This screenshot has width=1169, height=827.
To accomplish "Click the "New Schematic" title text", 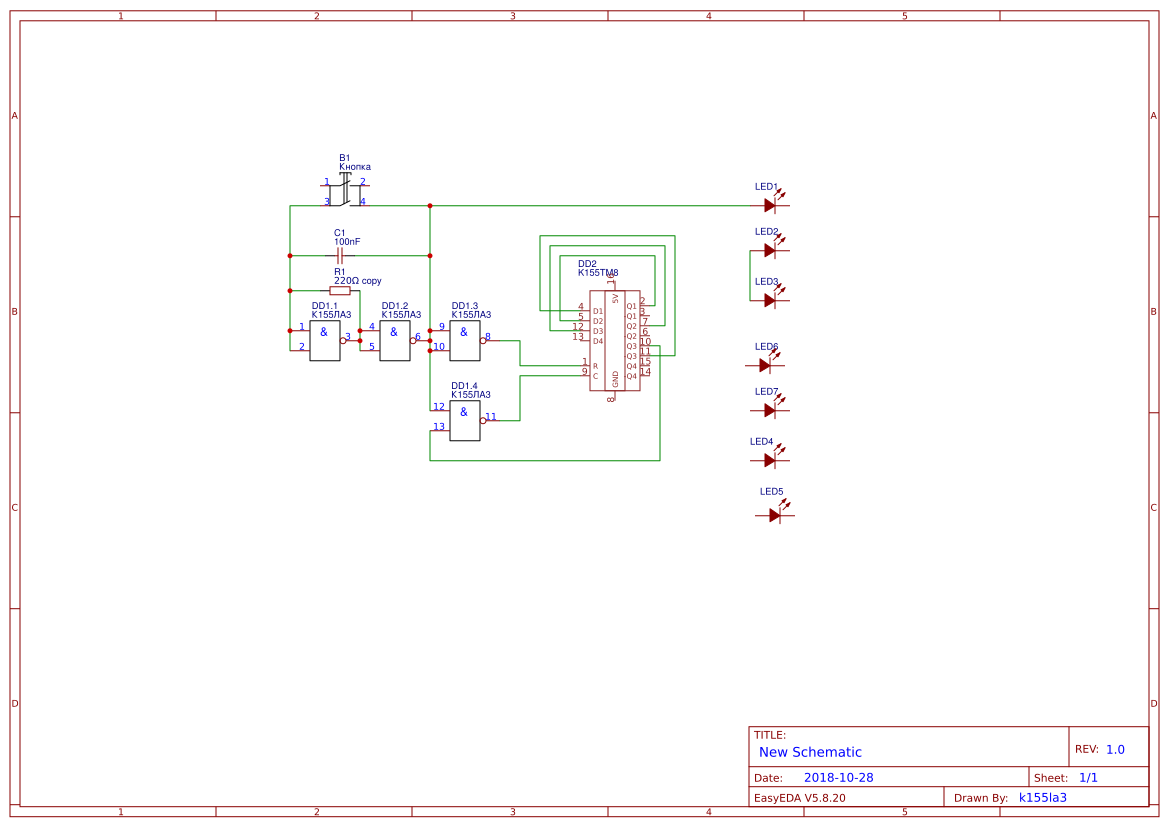I will click(810, 752).
